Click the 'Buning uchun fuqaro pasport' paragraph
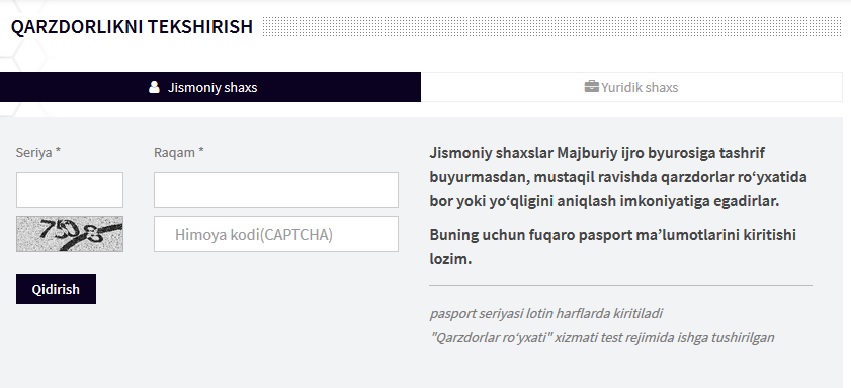 (612, 246)
